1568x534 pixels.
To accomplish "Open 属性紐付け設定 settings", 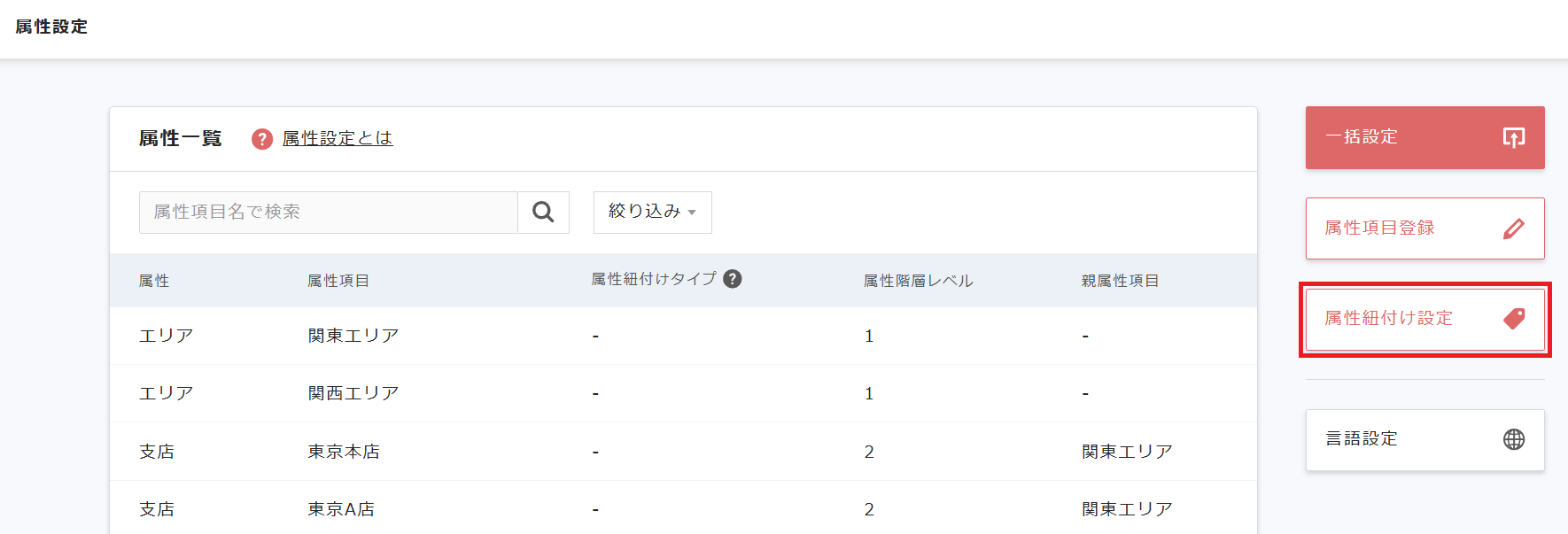I will point(1389,319).
